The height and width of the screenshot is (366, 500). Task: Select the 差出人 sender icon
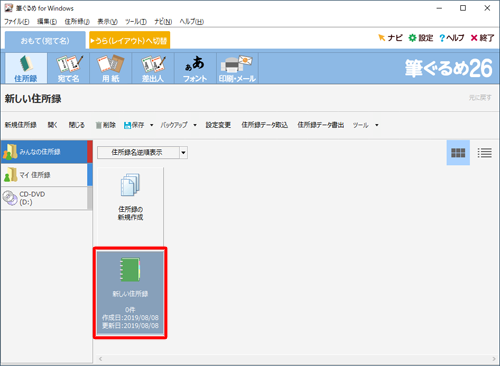(153, 68)
